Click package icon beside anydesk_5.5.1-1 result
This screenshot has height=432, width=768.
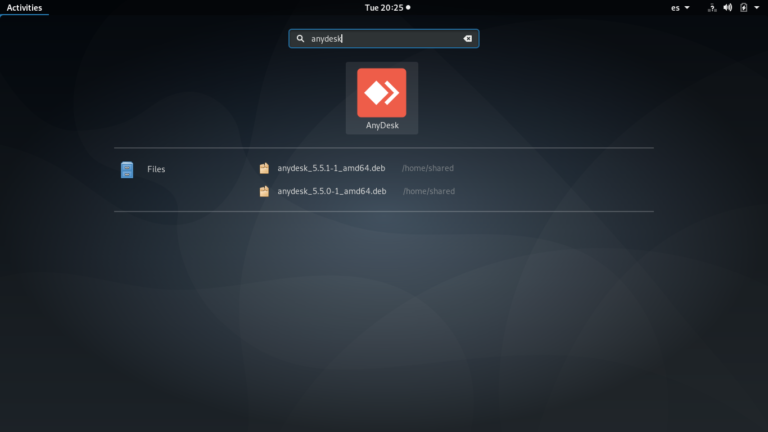pyautogui.click(x=264, y=168)
